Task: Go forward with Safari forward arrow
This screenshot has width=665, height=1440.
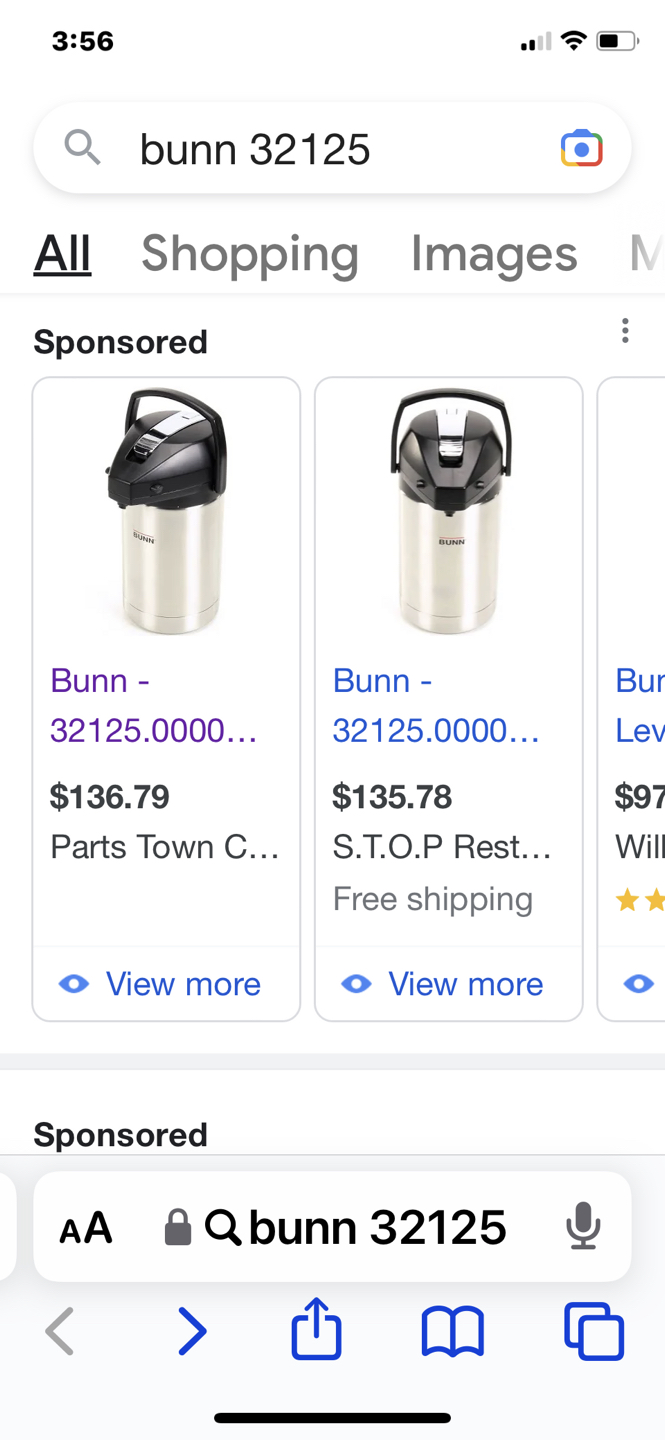Action: pyautogui.click(x=191, y=1332)
